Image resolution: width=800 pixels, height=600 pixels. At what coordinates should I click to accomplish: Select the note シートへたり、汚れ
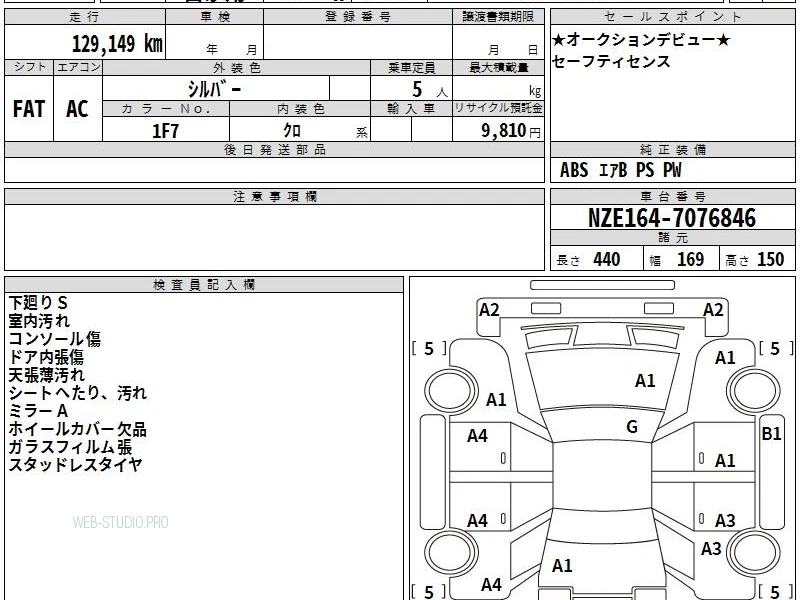[78, 393]
